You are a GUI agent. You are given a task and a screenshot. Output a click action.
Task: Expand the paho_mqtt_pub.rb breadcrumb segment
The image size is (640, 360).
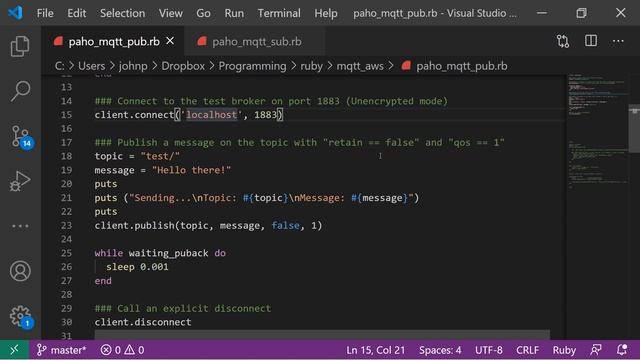[462, 66]
